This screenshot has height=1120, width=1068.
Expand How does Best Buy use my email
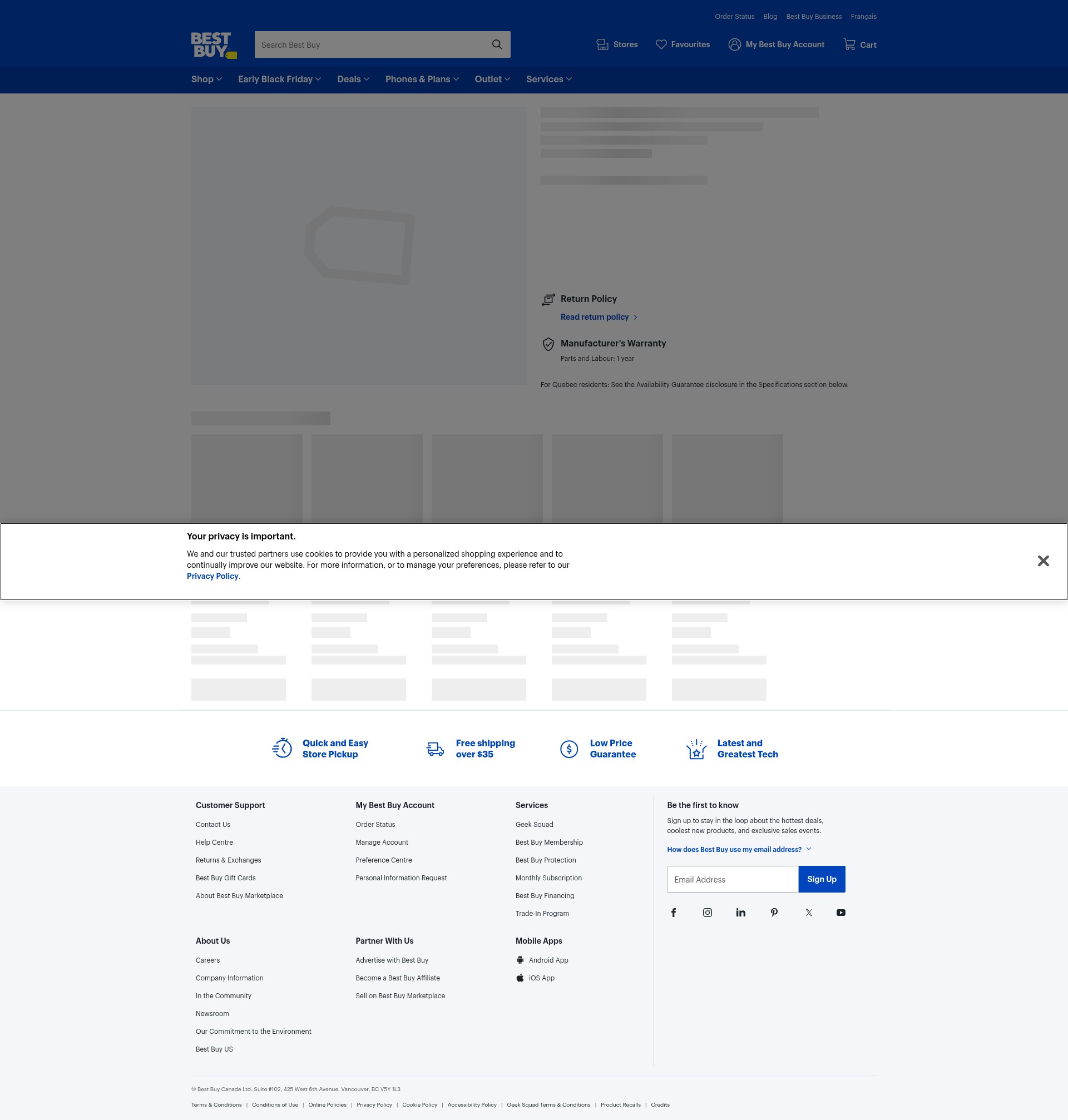pos(739,849)
